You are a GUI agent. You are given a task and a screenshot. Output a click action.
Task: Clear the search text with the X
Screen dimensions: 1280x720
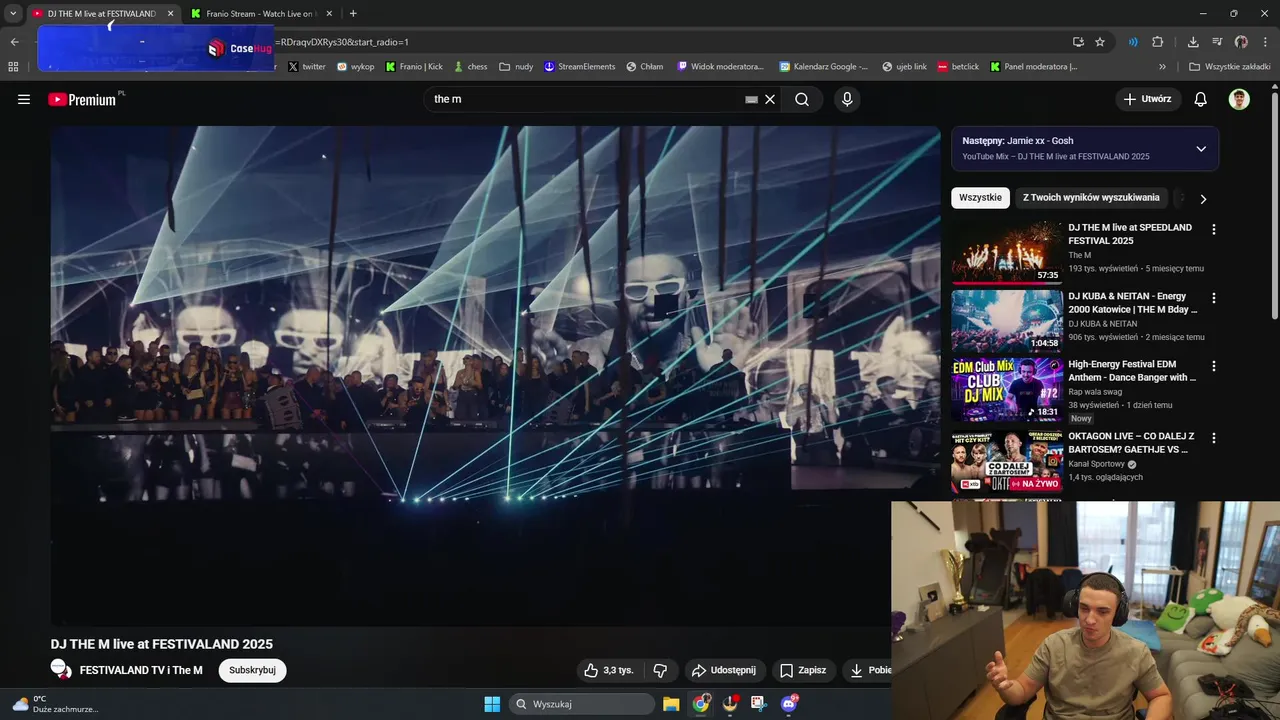[770, 99]
